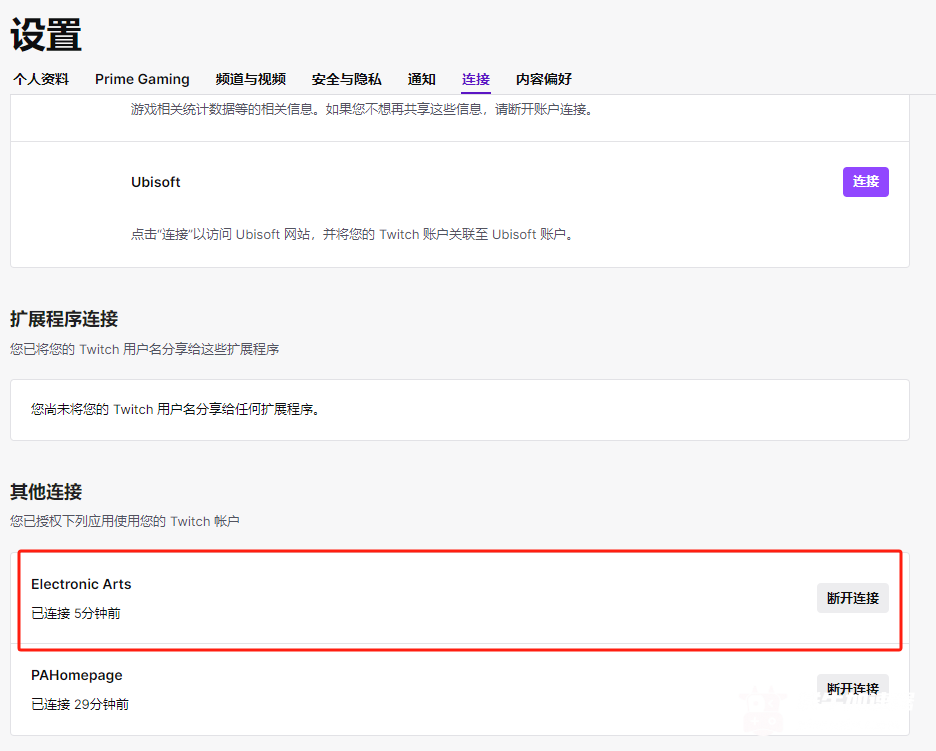Go to the 安全与隐私 tab
936x751 pixels.
[346, 79]
